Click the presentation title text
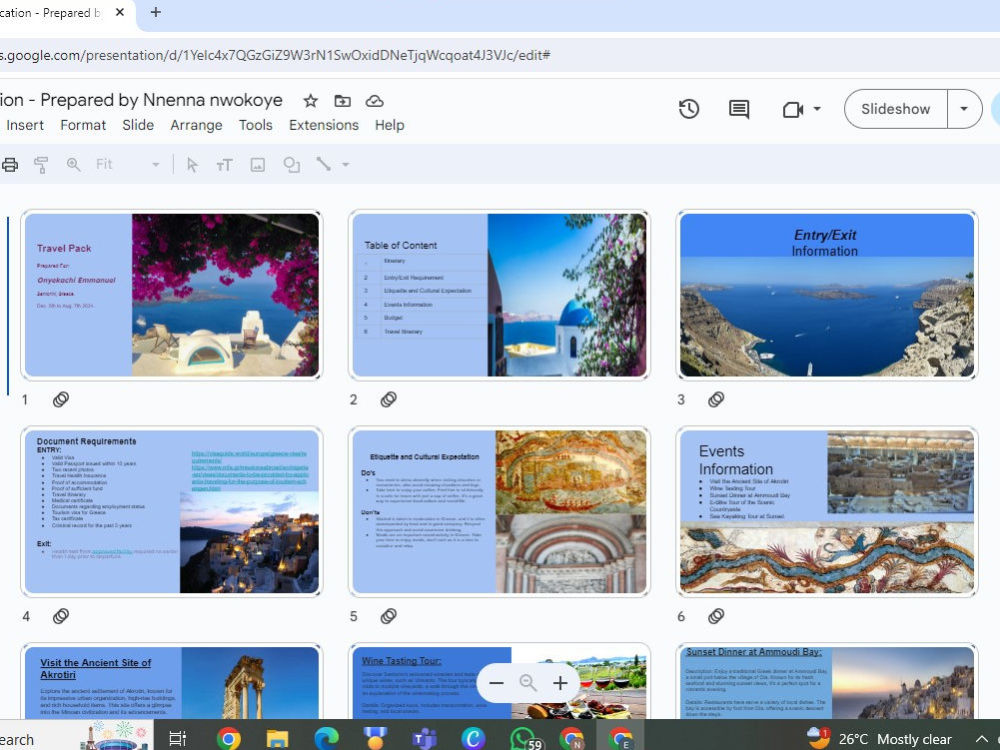 coord(141,100)
